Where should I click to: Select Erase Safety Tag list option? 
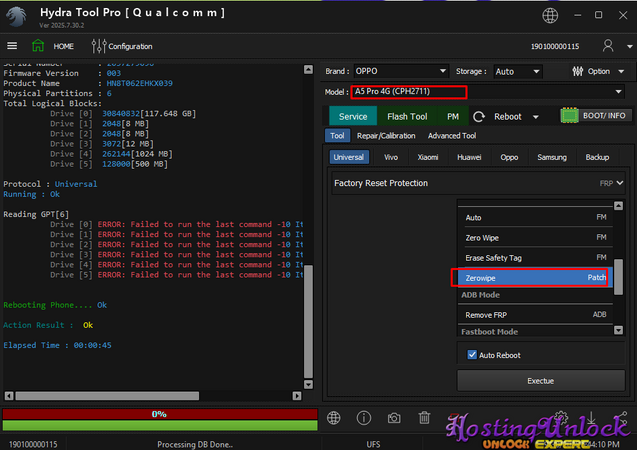(x=494, y=258)
